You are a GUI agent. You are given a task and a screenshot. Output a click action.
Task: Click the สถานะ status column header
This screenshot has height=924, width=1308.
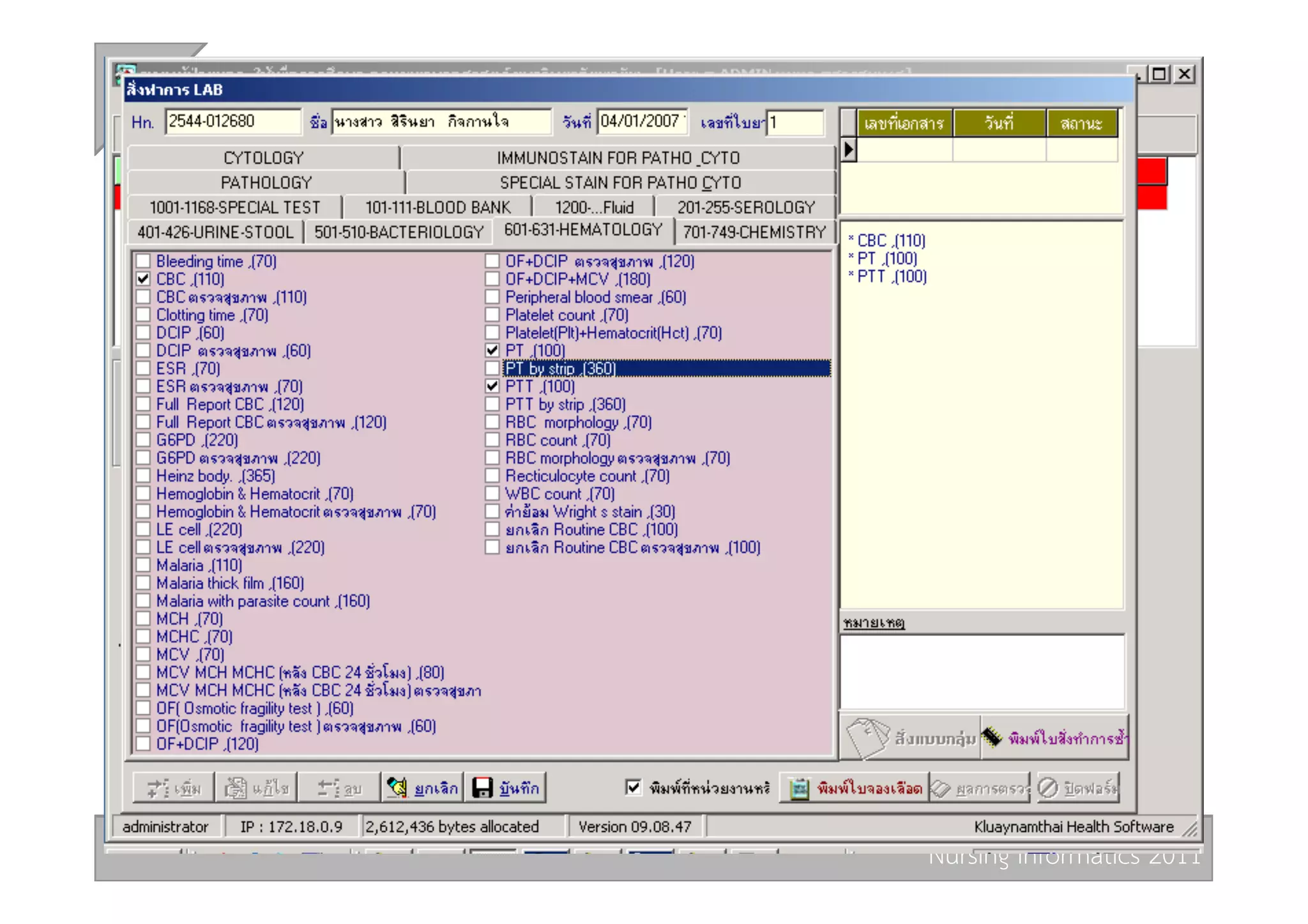pos(1081,123)
